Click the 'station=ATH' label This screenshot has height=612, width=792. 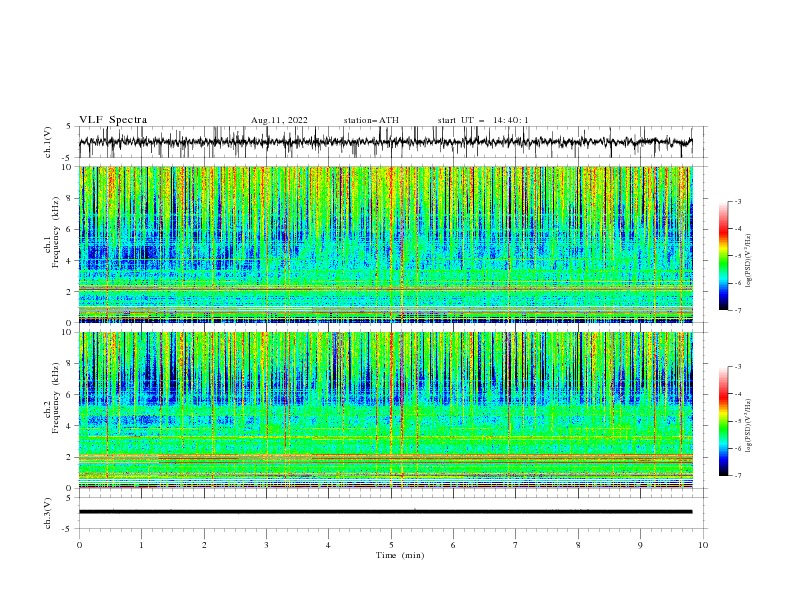point(371,120)
